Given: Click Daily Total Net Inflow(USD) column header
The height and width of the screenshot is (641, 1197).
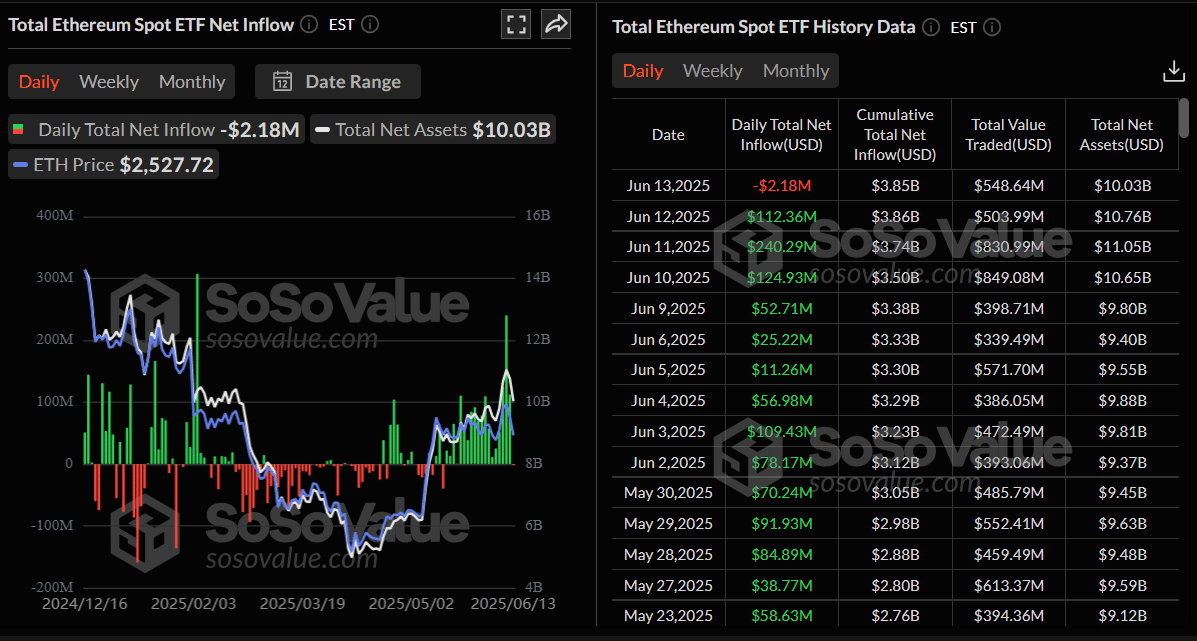Looking at the screenshot, I should (782, 135).
